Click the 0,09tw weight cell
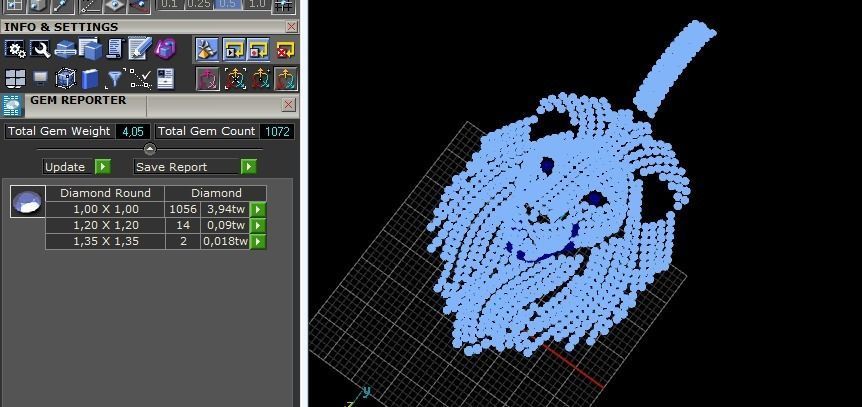 pyautogui.click(x=225, y=226)
